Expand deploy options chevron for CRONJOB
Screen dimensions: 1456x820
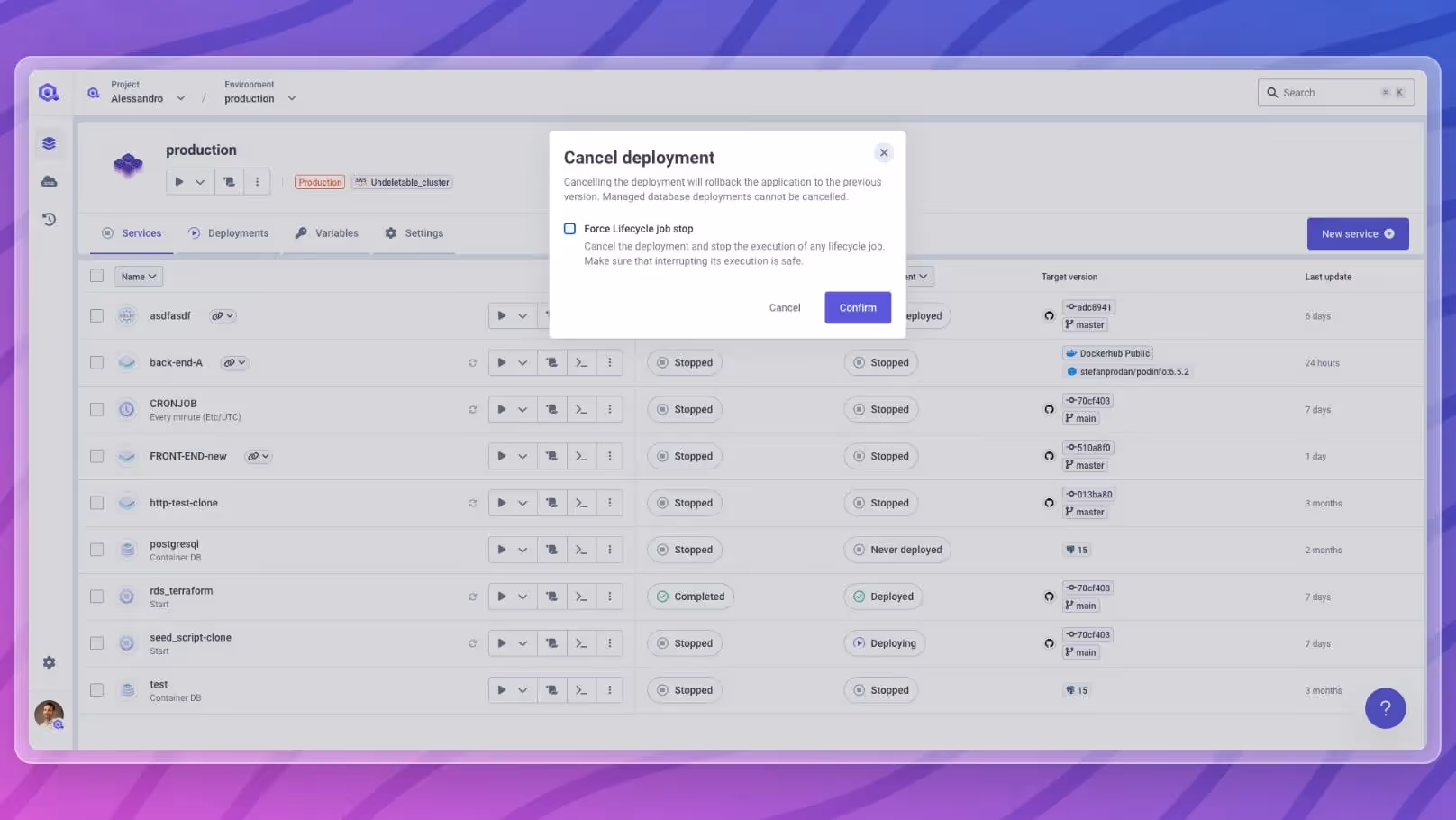tap(523, 409)
